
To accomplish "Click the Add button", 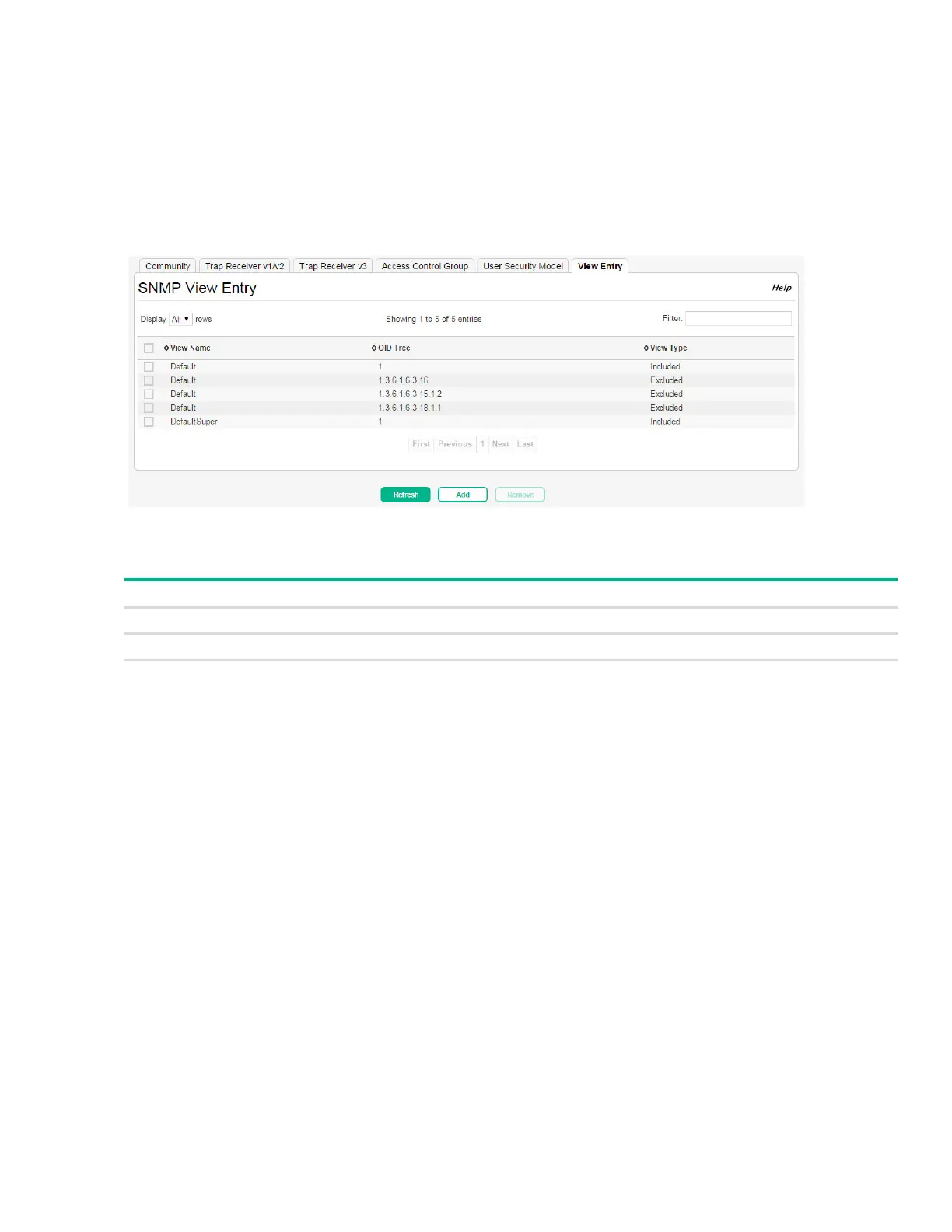I will click(463, 495).
